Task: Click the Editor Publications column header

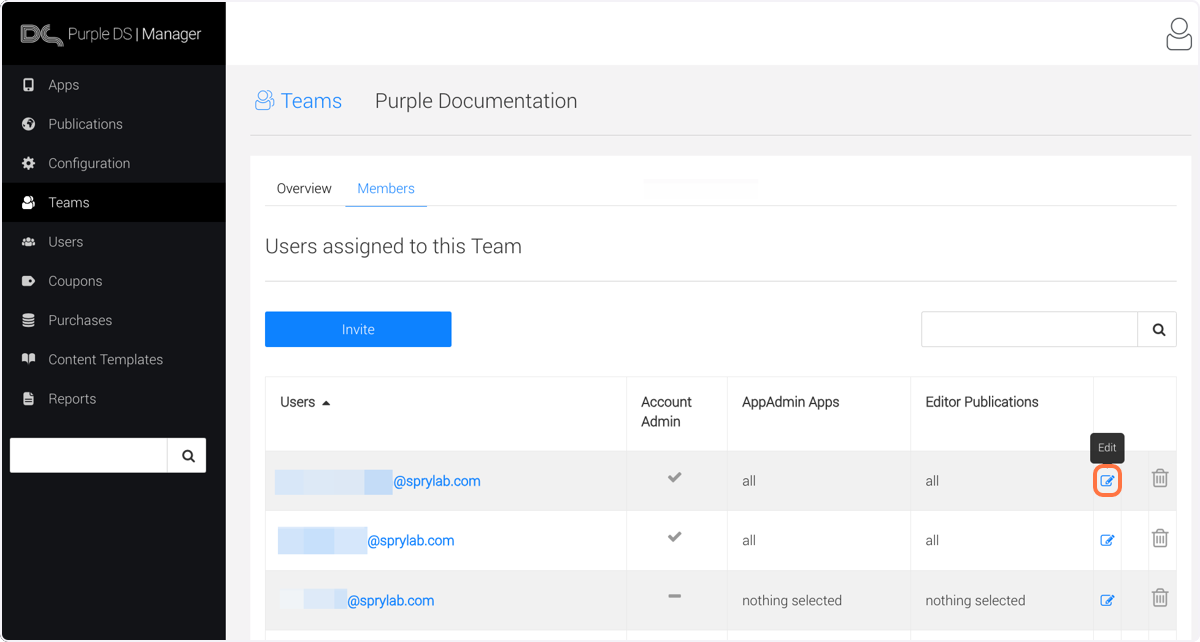Action: click(x=982, y=402)
